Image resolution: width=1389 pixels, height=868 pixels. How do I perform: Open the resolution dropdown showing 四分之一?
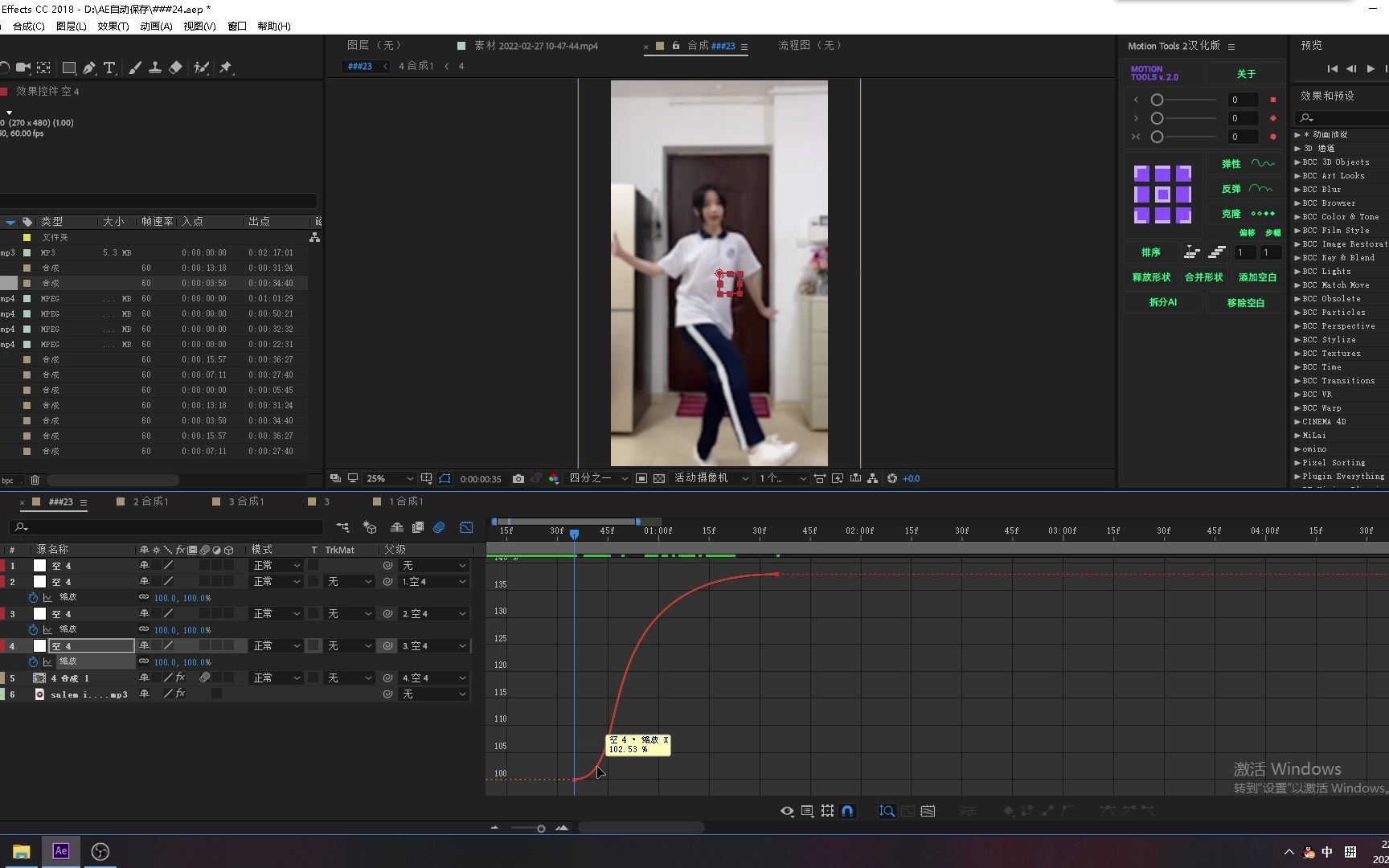pyautogui.click(x=598, y=479)
